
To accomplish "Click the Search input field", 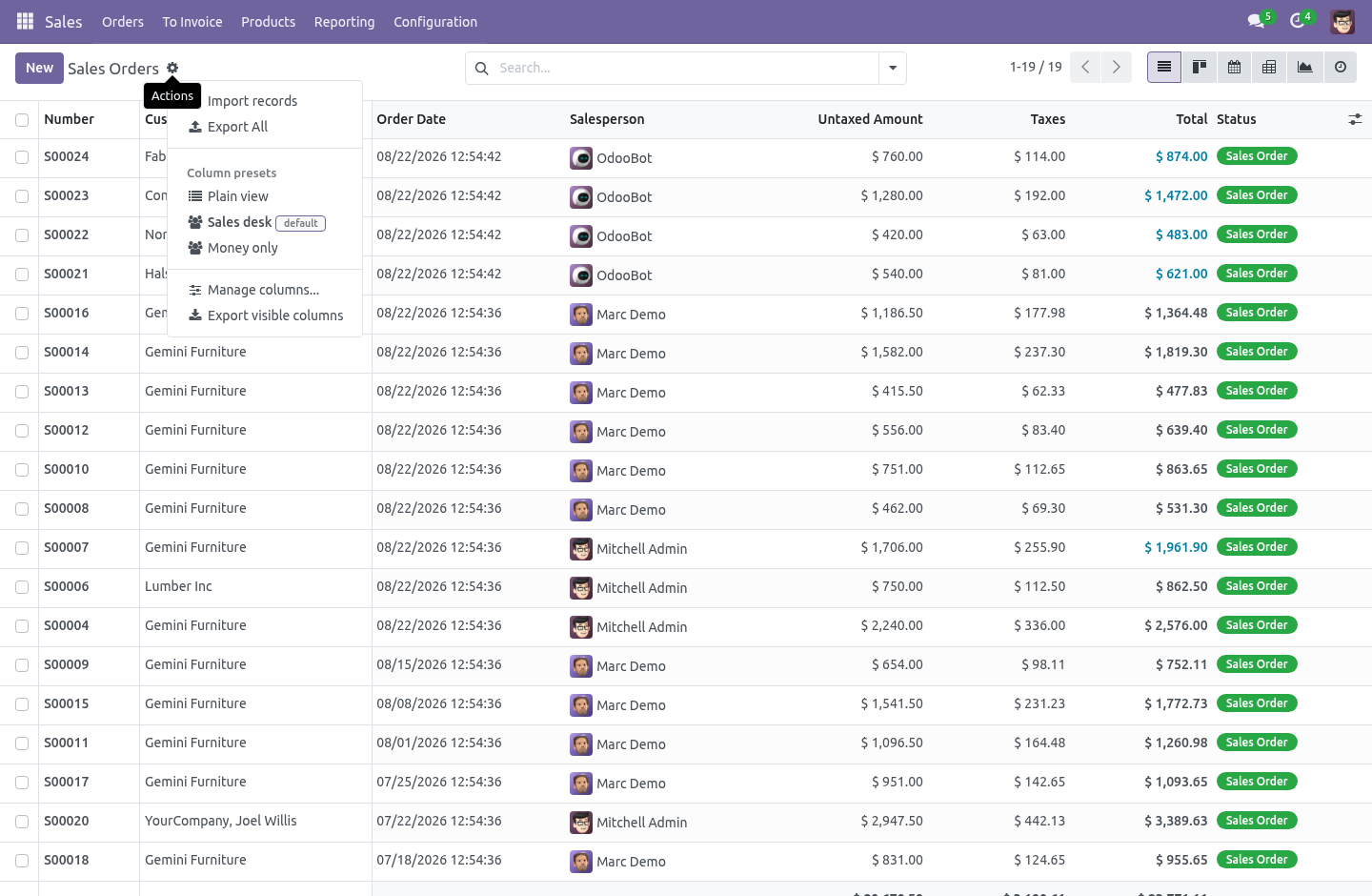I will pyautogui.click(x=686, y=68).
